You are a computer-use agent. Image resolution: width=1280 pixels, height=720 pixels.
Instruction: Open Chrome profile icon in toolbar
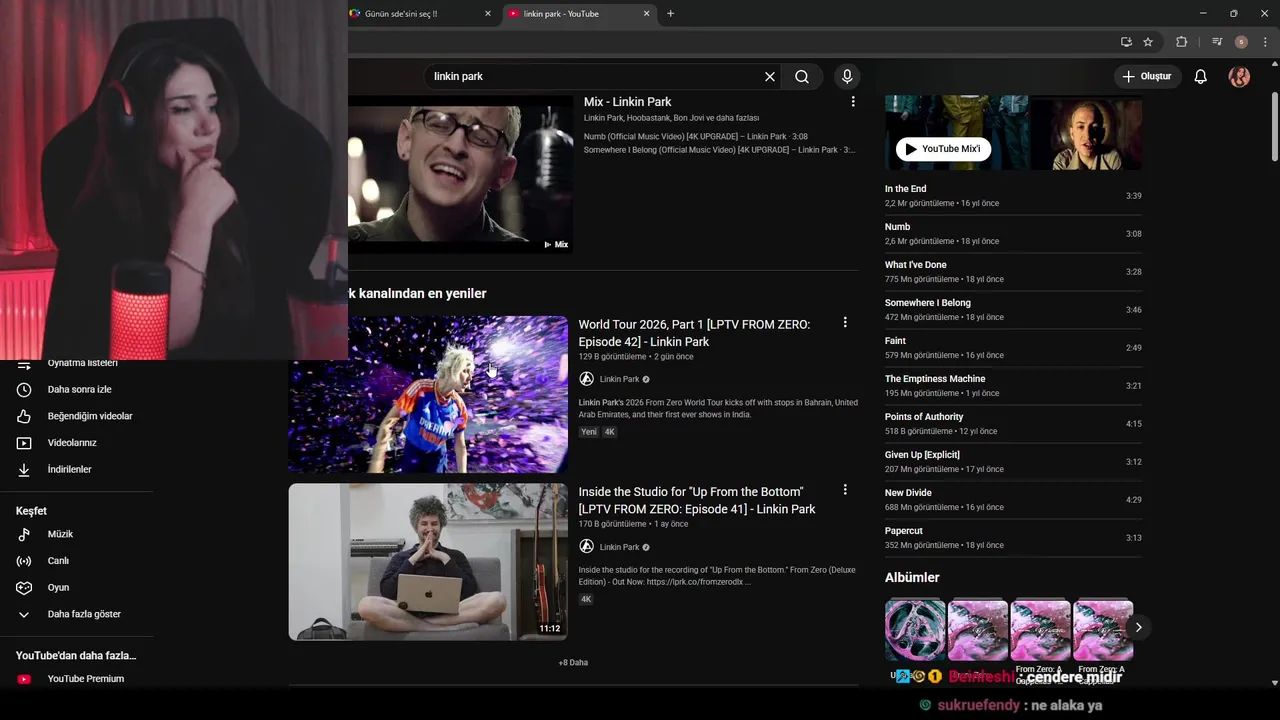[x=1241, y=42]
